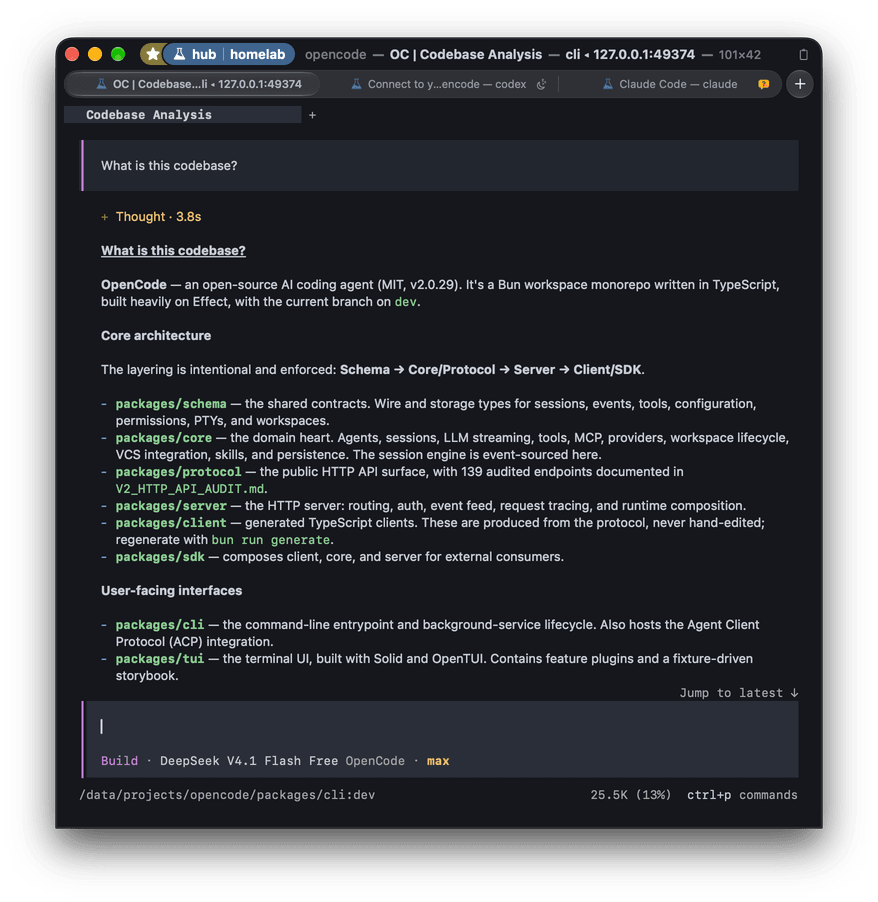Click packages/schema entry
The width and height of the screenshot is (878, 902).
[x=171, y=404]
